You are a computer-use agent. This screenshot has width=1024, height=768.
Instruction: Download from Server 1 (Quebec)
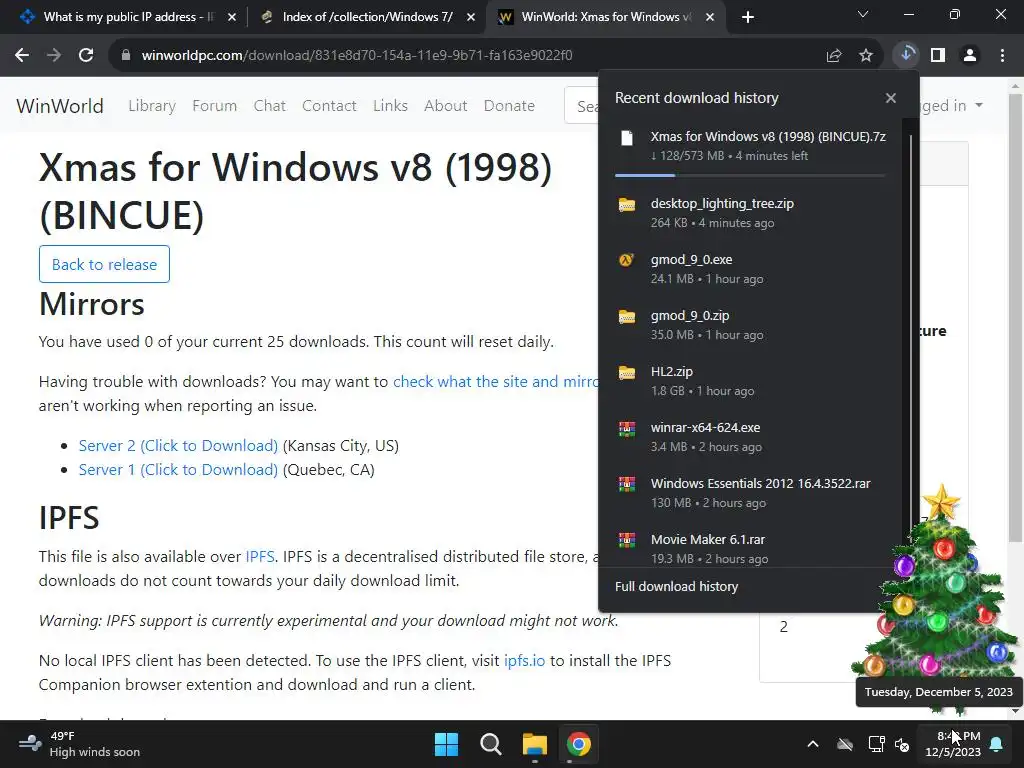(178, 470)
